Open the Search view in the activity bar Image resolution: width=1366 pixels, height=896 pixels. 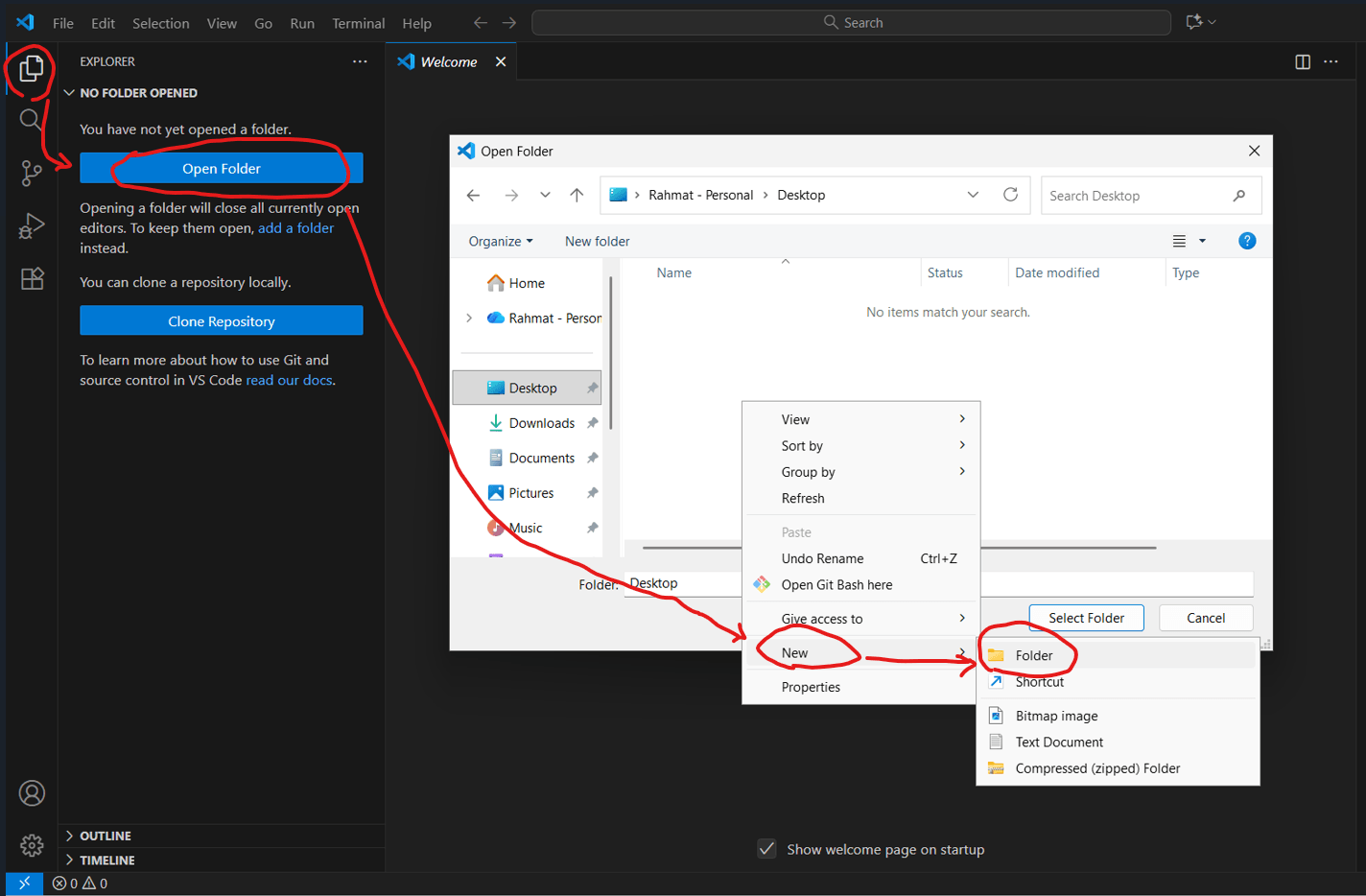tap(31, 119)
